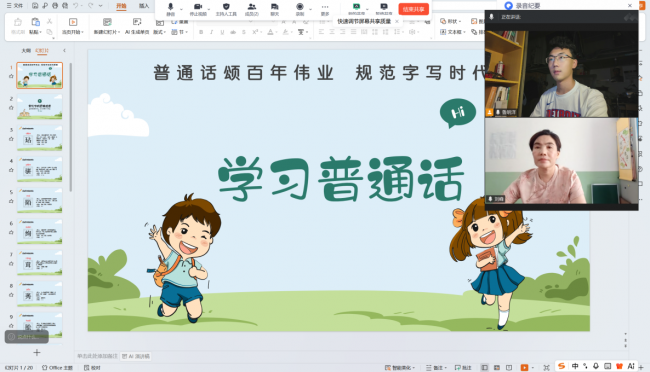The height and width of the screenshot is (372, 650).
Task: Toggle strikethrough formatting
Action: tap(233, 32)
